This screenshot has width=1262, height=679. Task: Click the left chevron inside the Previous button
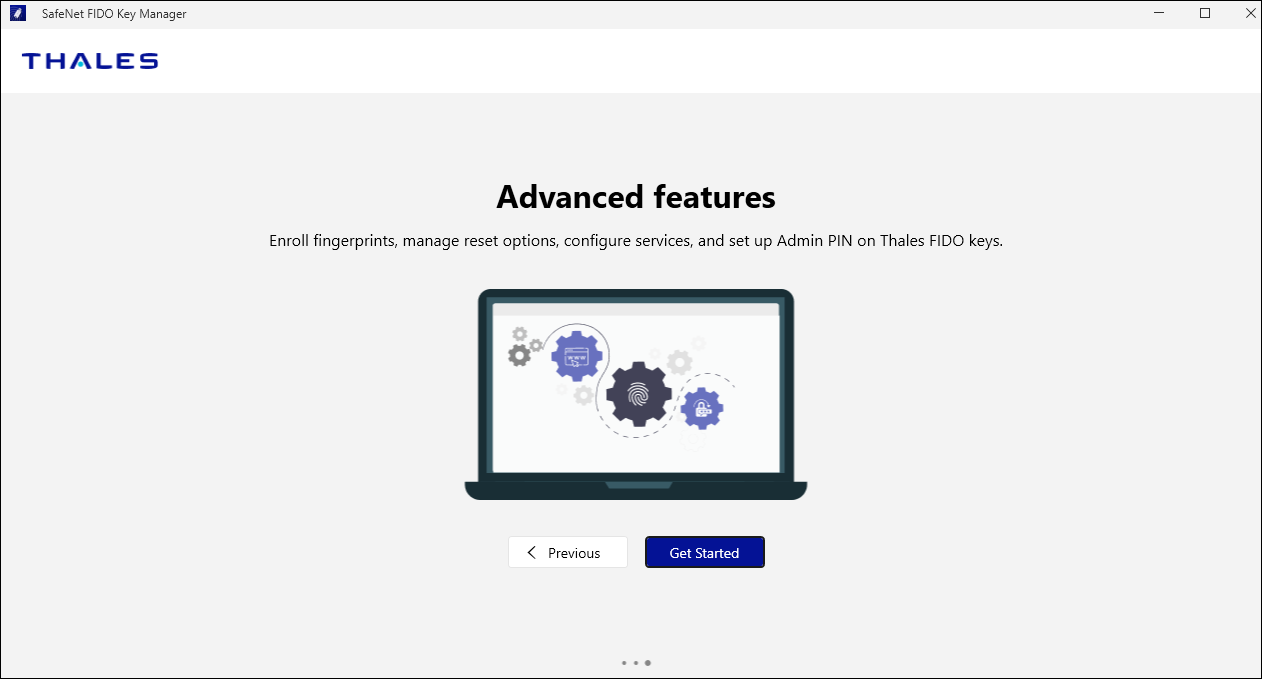[532, 552]
